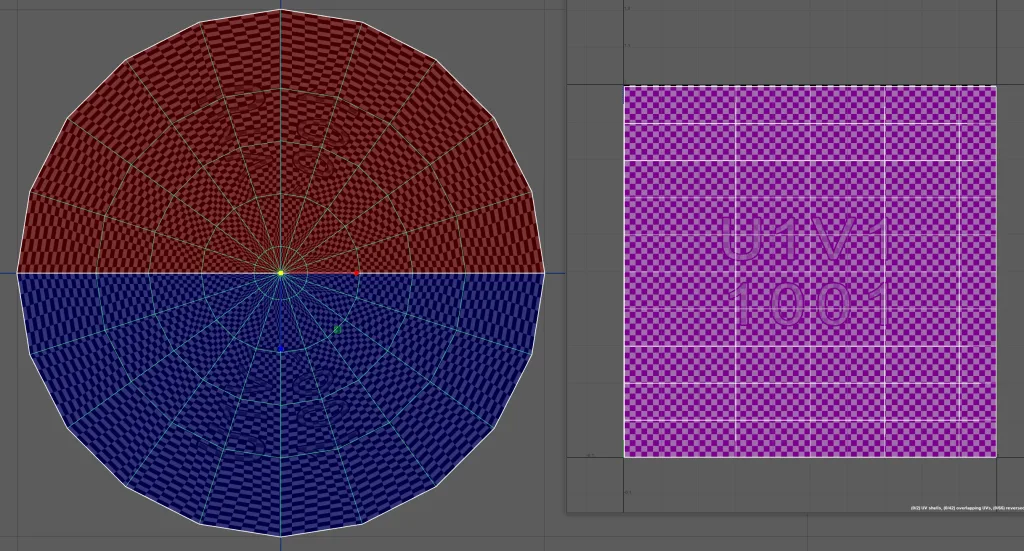Click empty gray area above UV tile

(x=800, y=45)
